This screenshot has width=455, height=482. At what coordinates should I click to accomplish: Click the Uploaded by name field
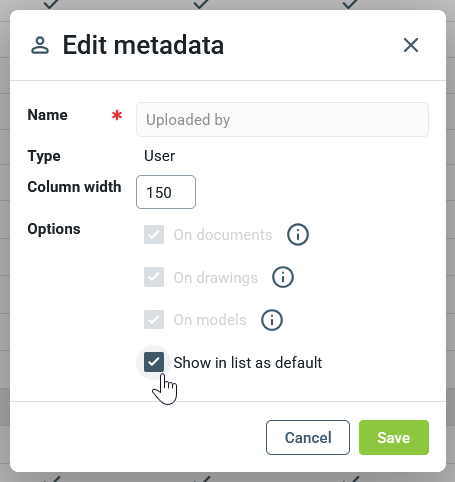282,119
